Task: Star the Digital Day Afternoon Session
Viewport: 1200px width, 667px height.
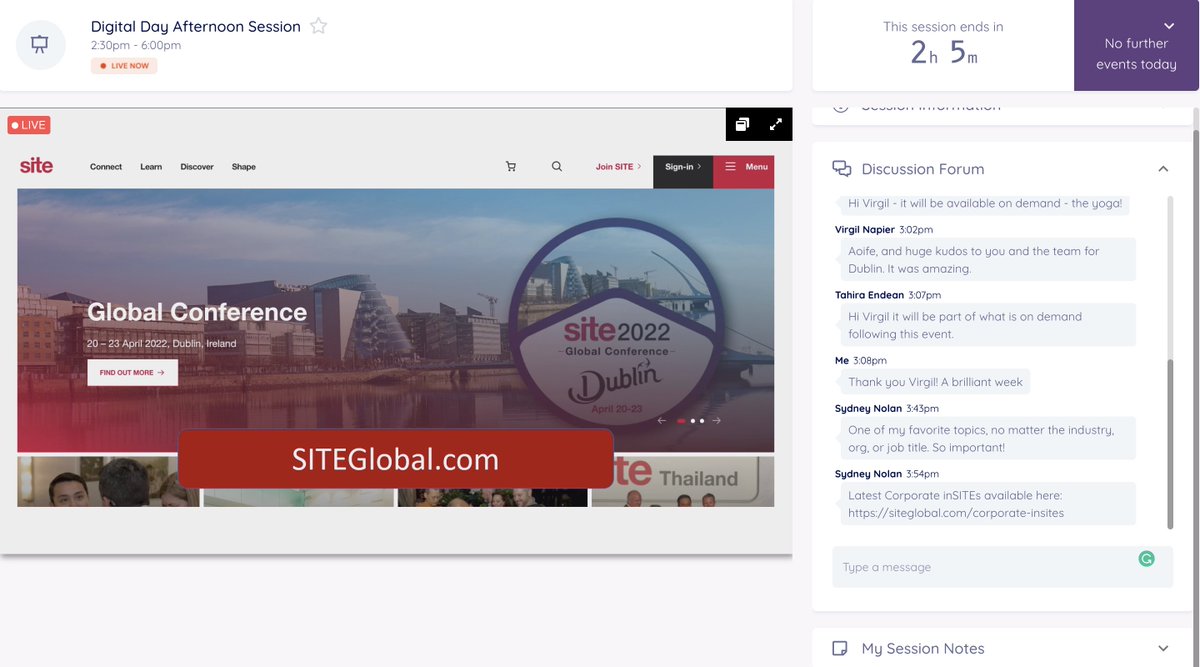Action: click(x=318, y=26)
